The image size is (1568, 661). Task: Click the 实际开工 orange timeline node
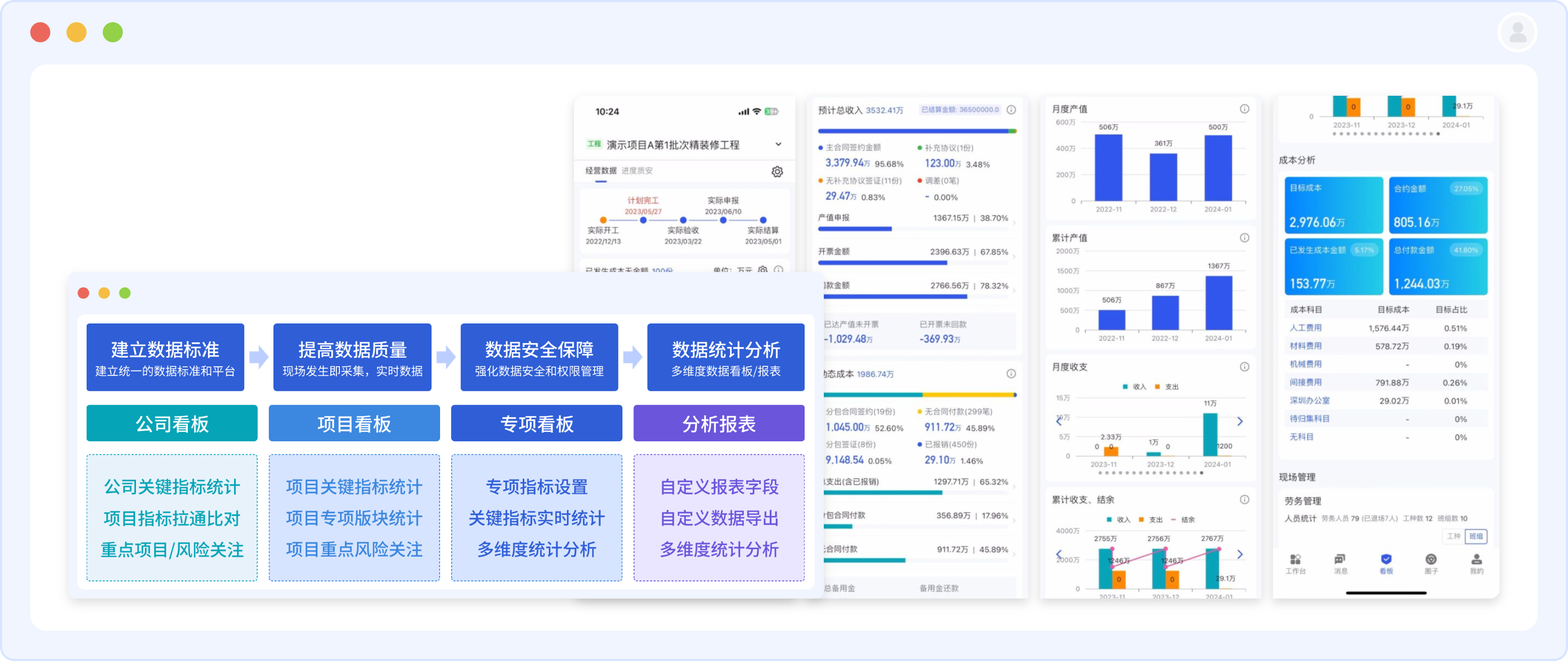click(x=603, y=220)
